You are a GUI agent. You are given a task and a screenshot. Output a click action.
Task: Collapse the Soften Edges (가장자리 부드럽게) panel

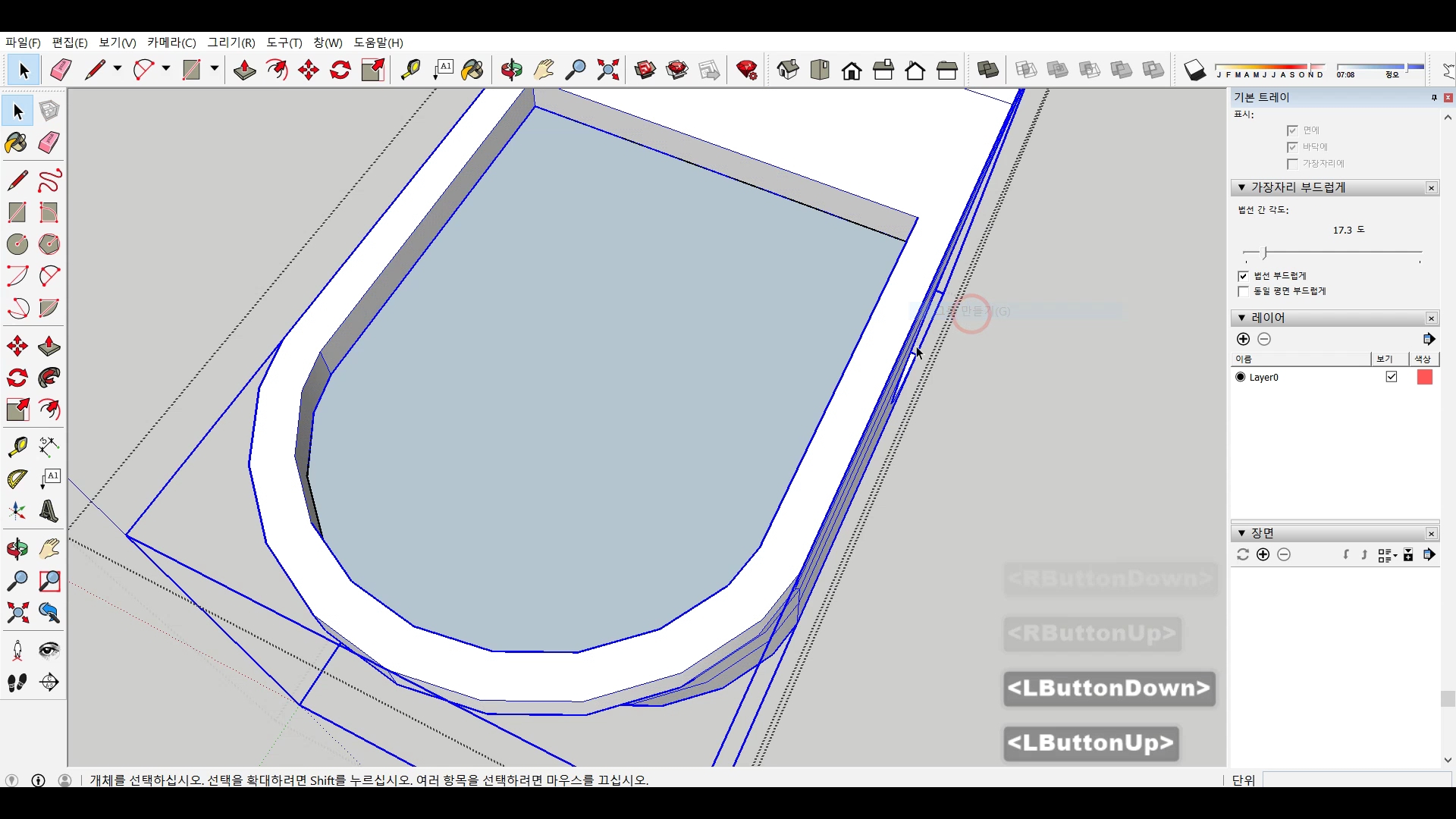(1241, 187)
